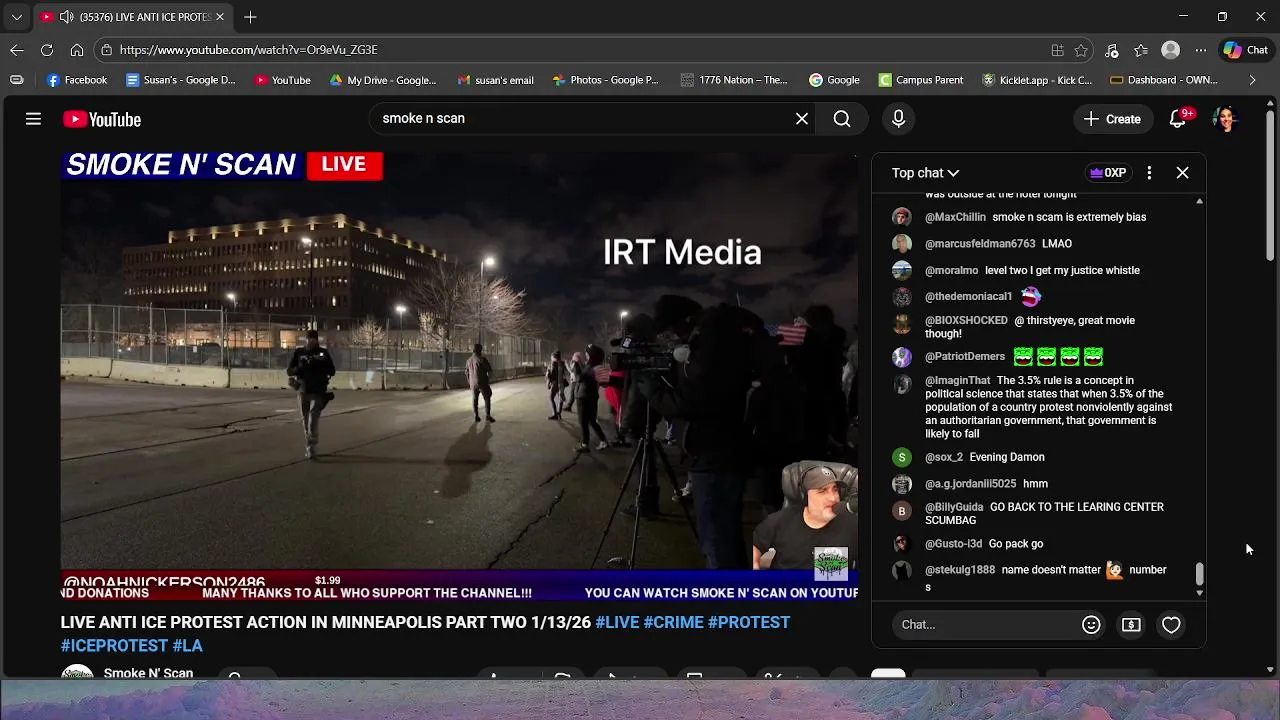Viewport: 1280px width, 720px height.
Task: Expand the Top chat mode dropdown
Action: click(x=925, y=173)
